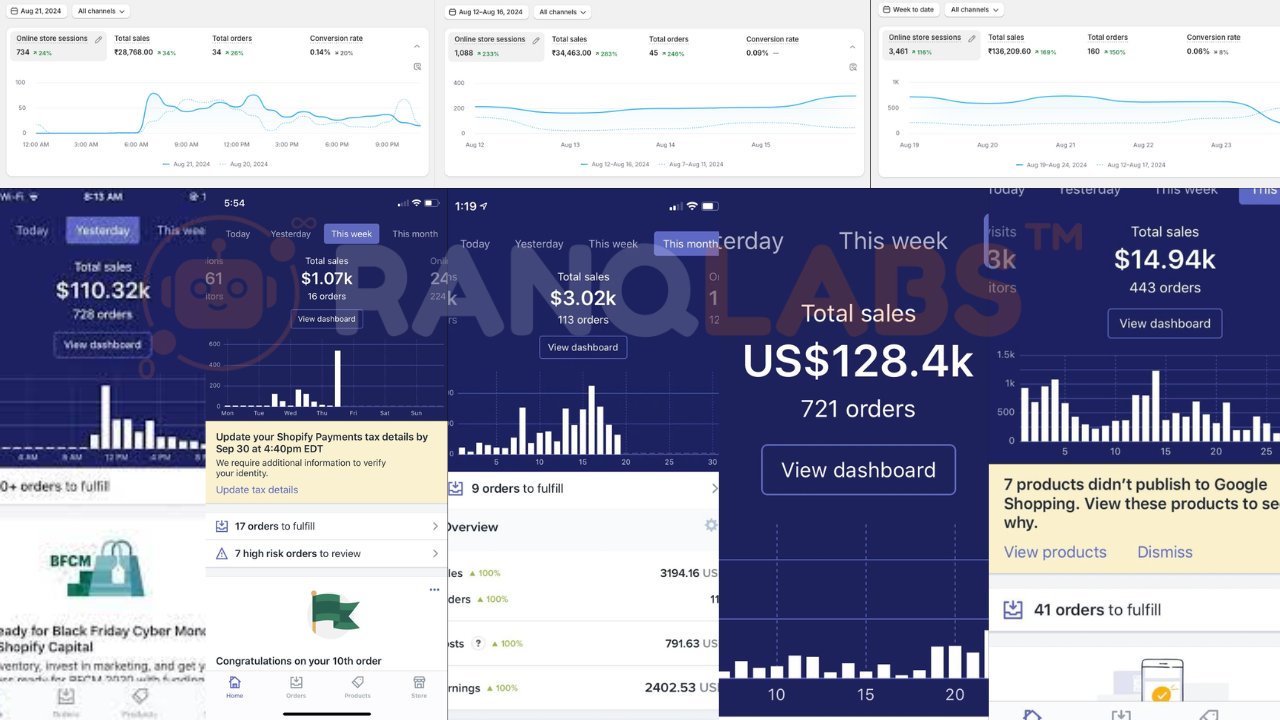The width and height of the screenshot is (1280, 720).
Task: Click pencil edit icon beside ₹28,768.00 sessions card
Action: 98,40
